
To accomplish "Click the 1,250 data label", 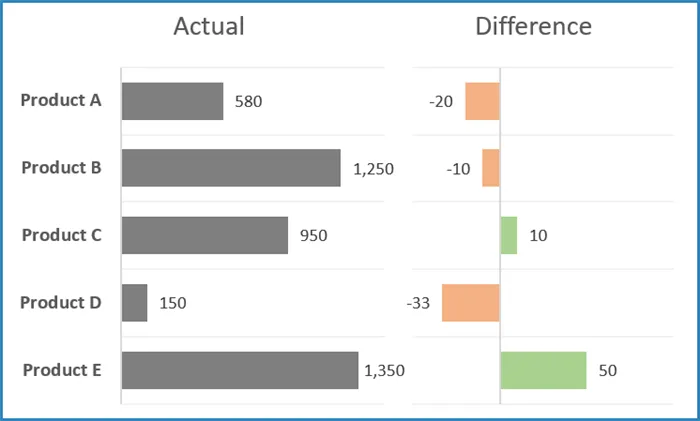I will [373, 169].
